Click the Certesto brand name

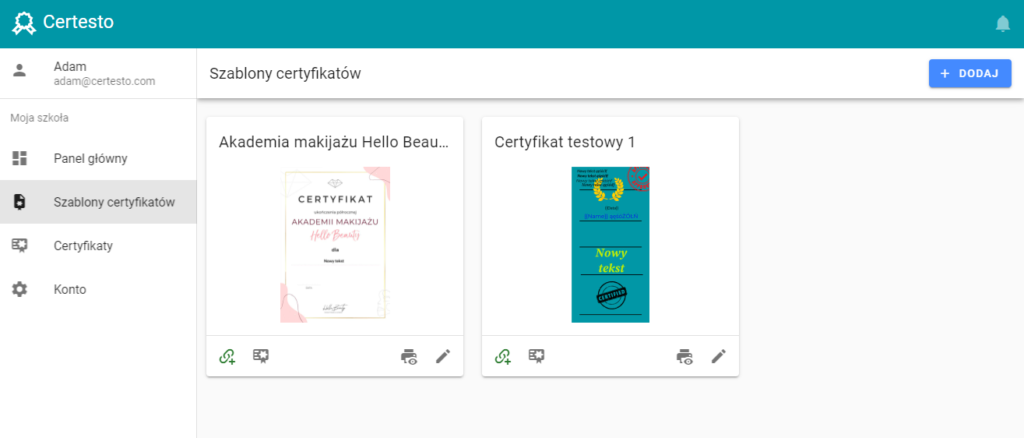tap(78, 22)
